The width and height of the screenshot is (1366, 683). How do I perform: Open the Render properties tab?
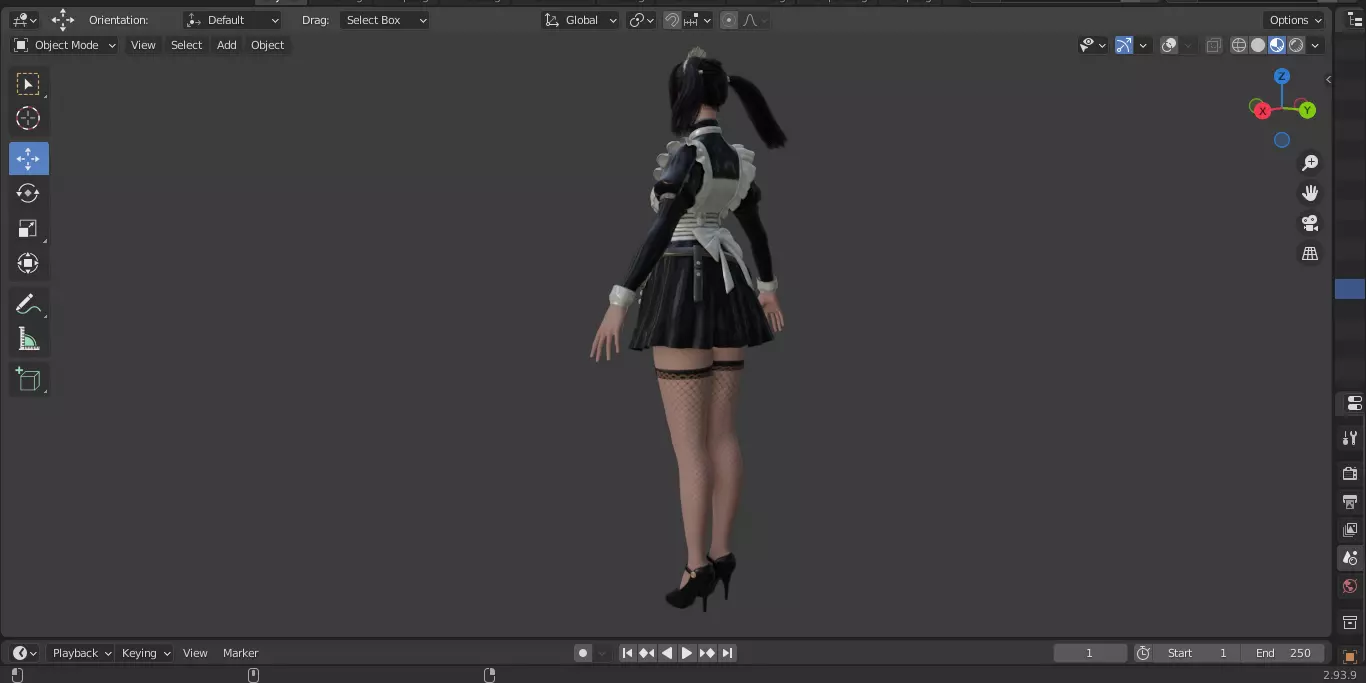[1350, 473]
